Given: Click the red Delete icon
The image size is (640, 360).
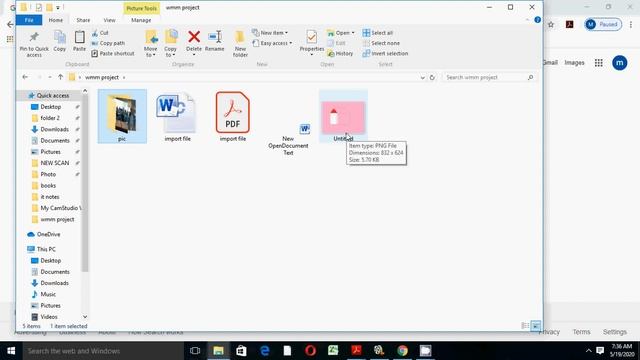Looking at the screenshot, I should [x=194, y=37].
